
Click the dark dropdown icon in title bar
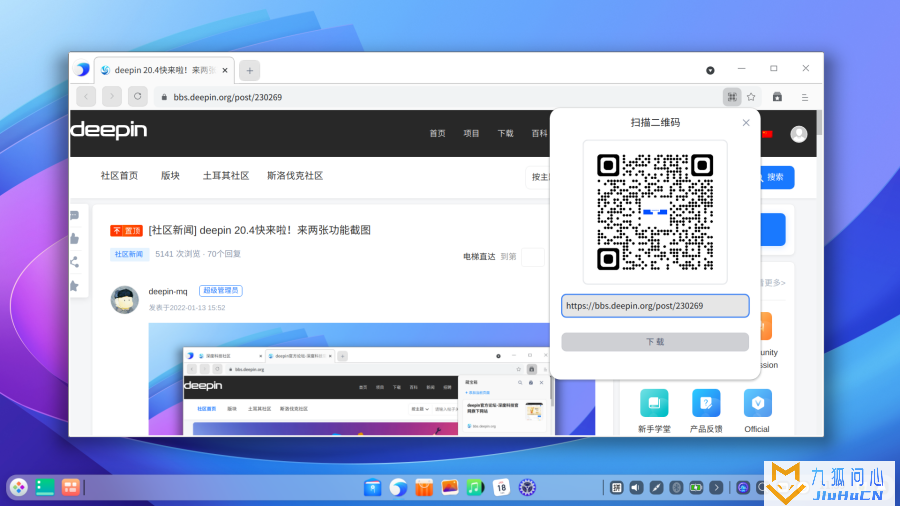(x=710, y=70)
